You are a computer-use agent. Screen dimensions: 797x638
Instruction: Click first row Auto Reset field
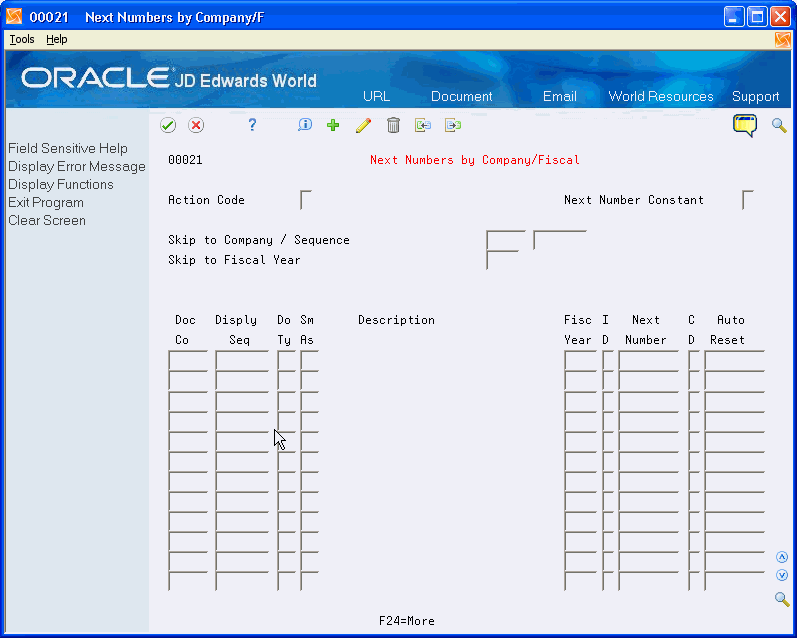click(734, 360)
